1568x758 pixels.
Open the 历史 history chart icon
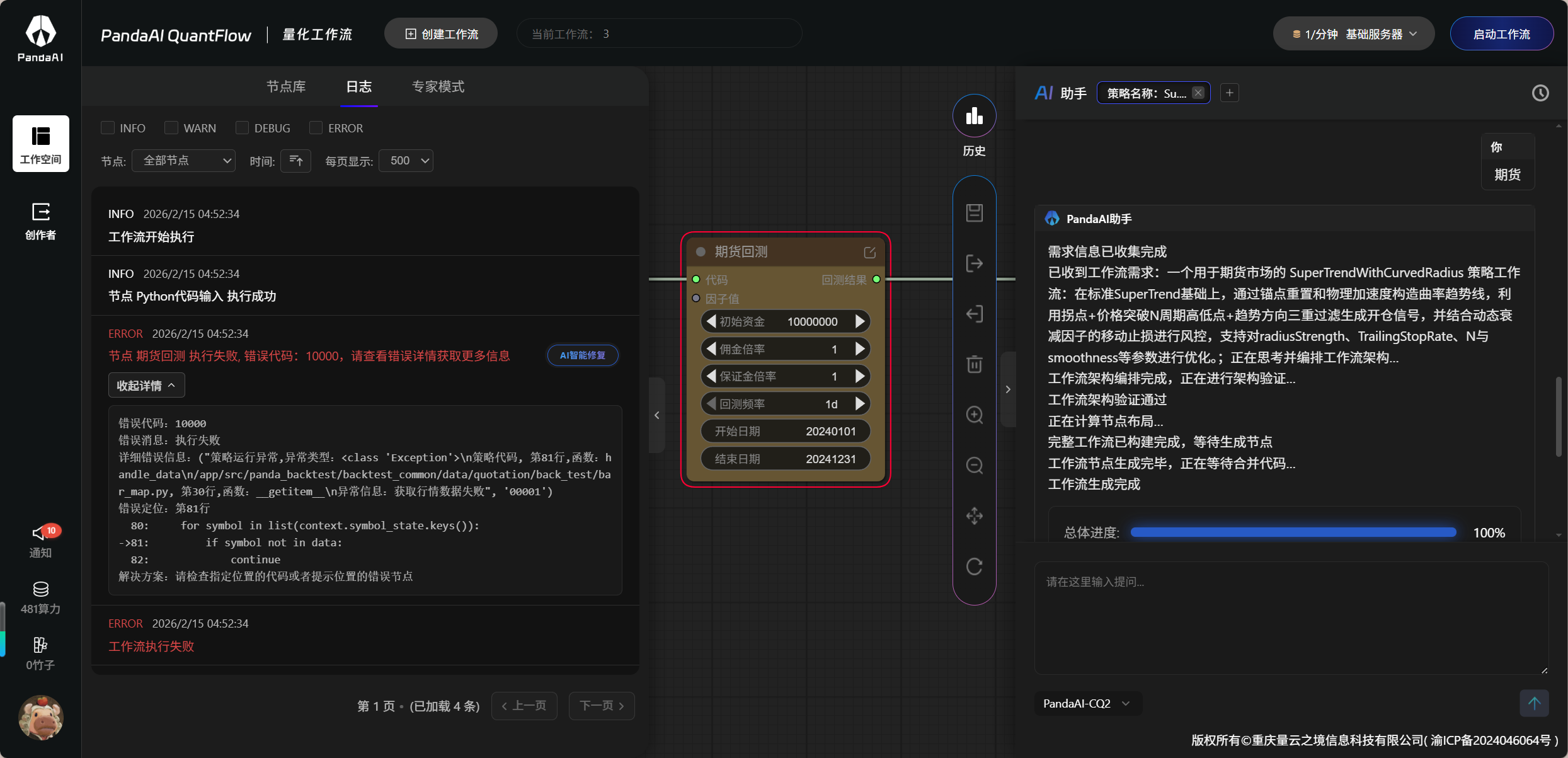[974, 116]
